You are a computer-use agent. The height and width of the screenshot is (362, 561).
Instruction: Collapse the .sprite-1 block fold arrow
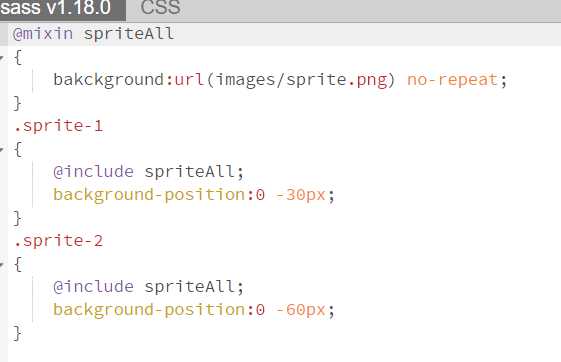[x=2, y=149]
